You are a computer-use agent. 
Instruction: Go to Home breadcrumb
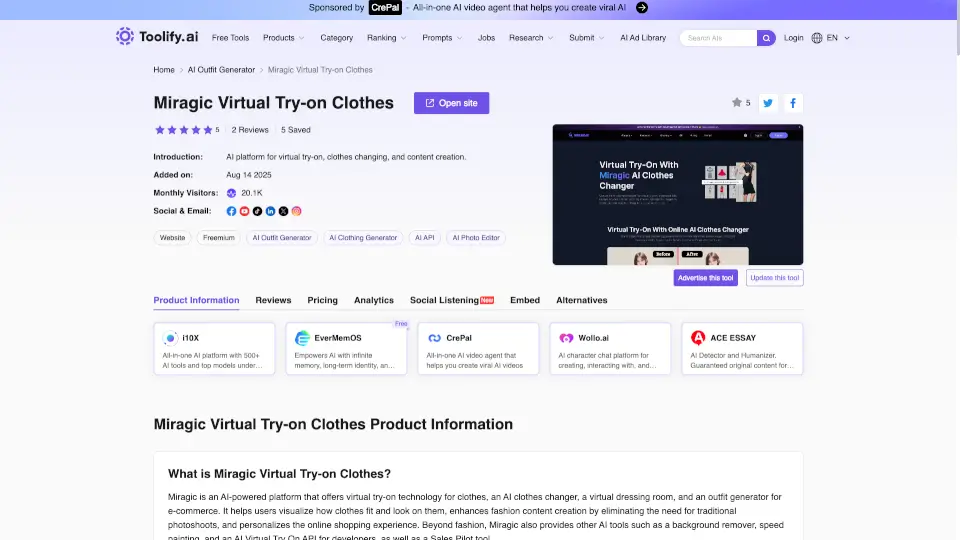coord(164,70)
